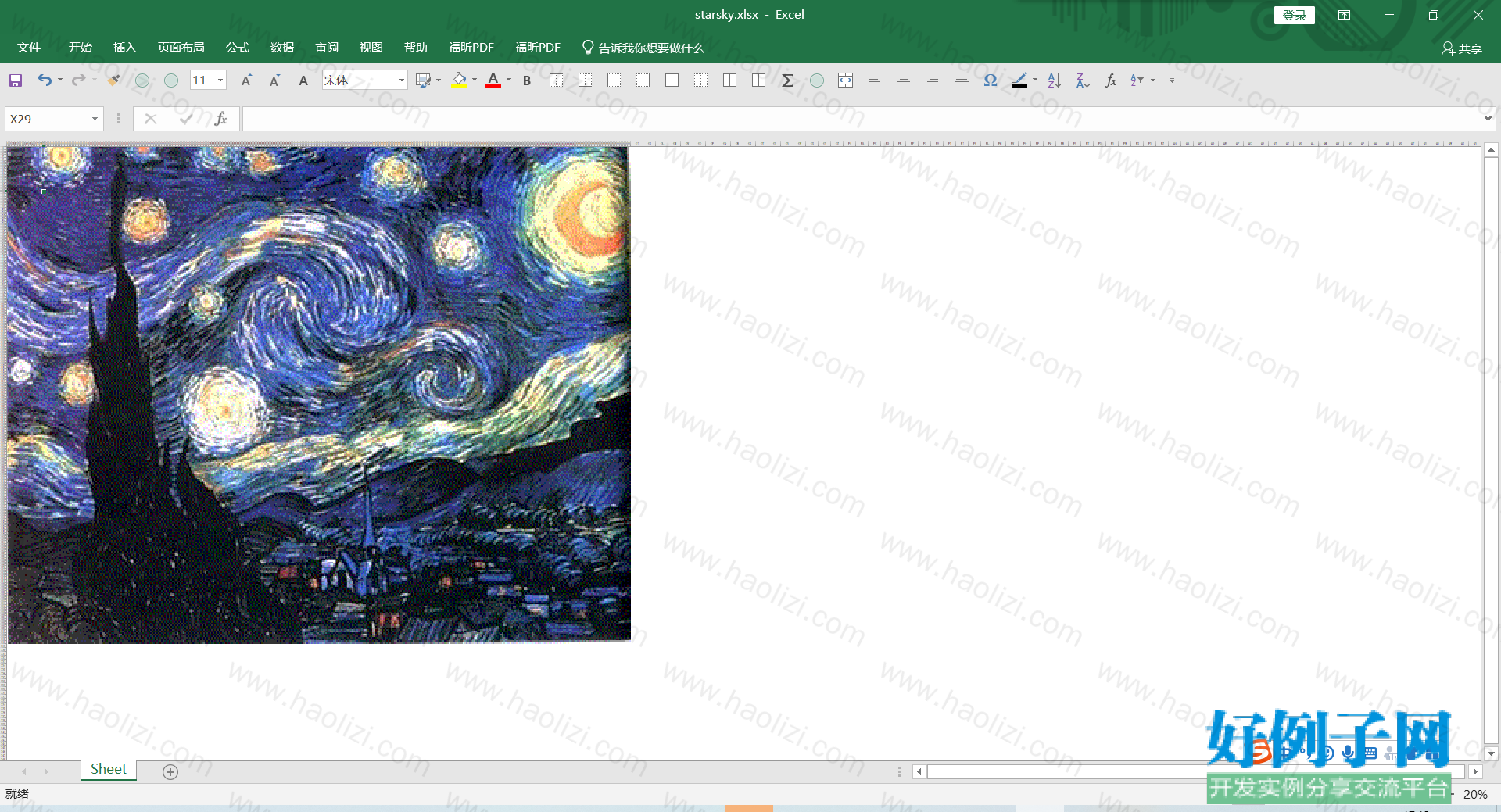This screenshot has width=1501, height=812.
Task: Apply the black pen line color
Action: pos(1019,80)
